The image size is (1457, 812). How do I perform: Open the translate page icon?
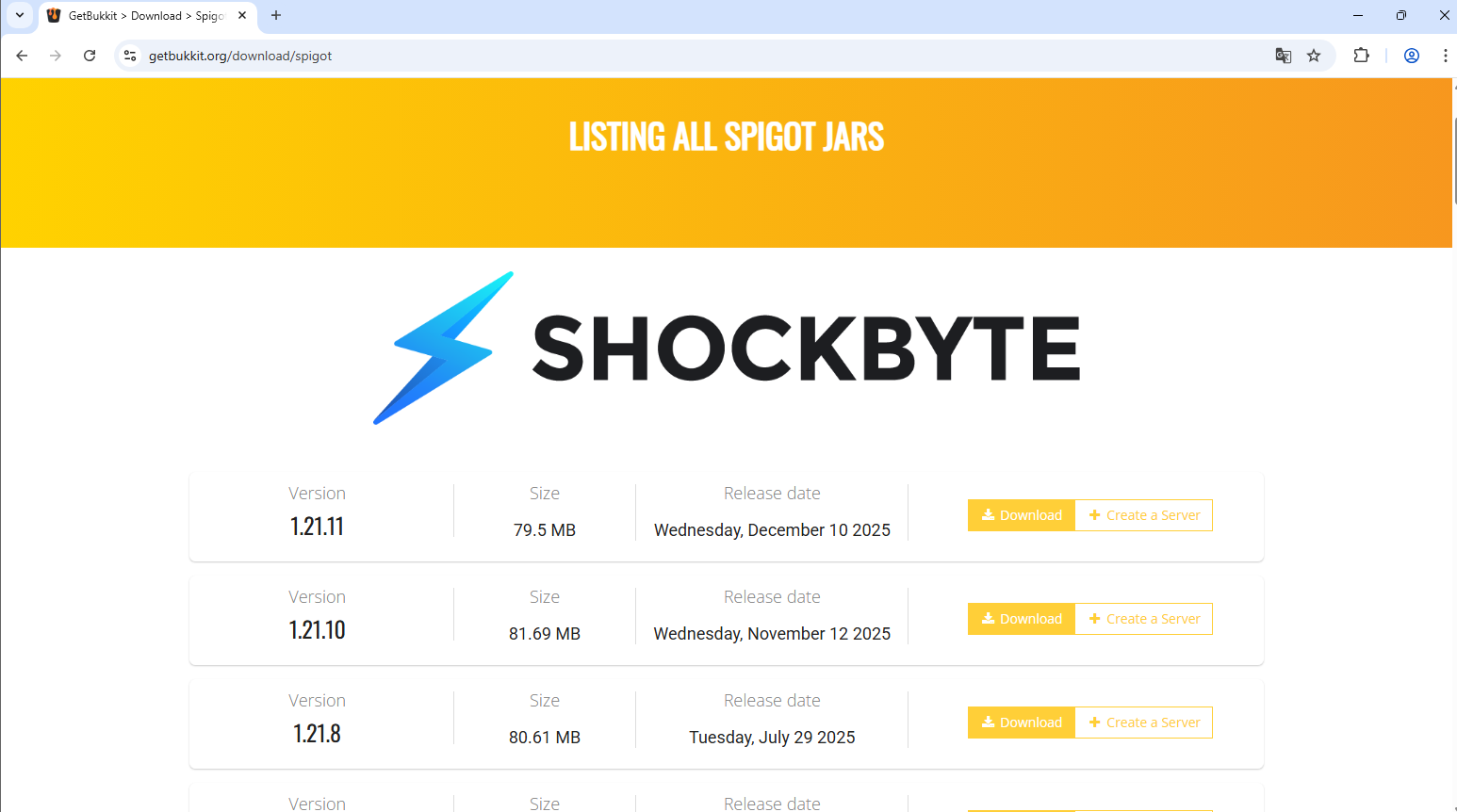pyautogui.click(x=1283, y=56)
